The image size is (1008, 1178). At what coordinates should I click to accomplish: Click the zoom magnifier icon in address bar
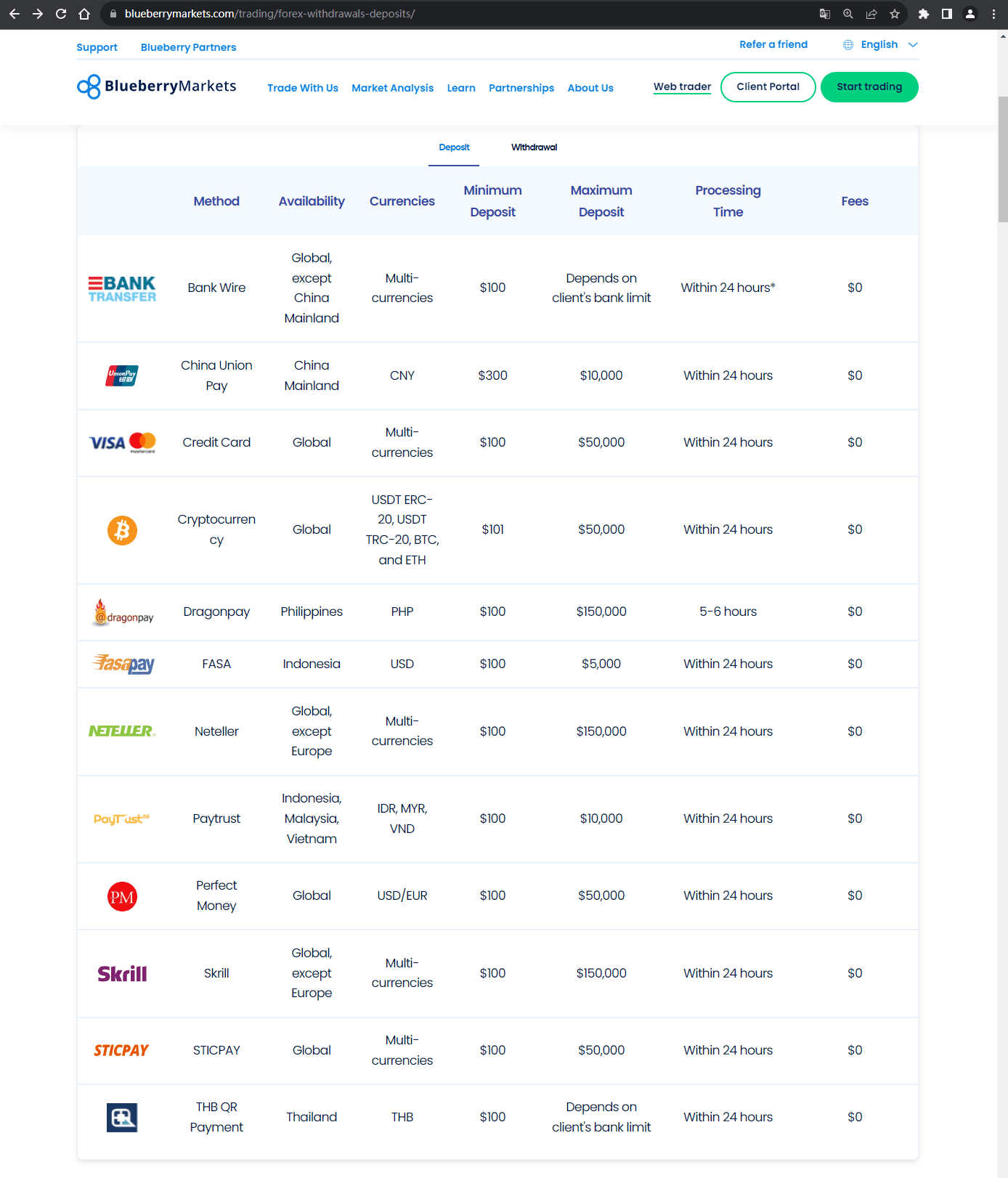848,14
